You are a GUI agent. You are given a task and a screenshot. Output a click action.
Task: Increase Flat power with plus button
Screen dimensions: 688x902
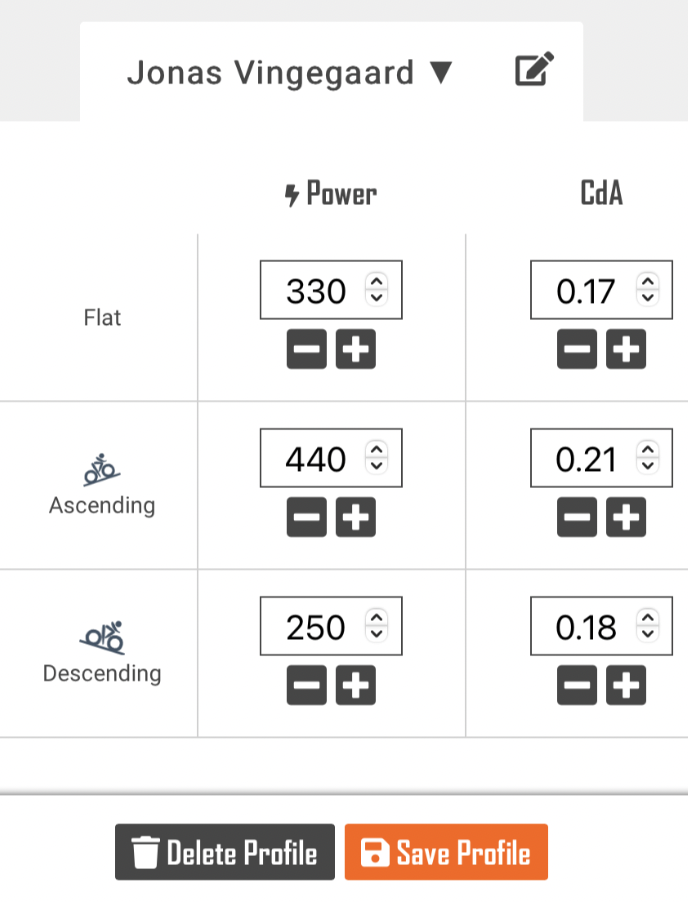tap(355, 349)
